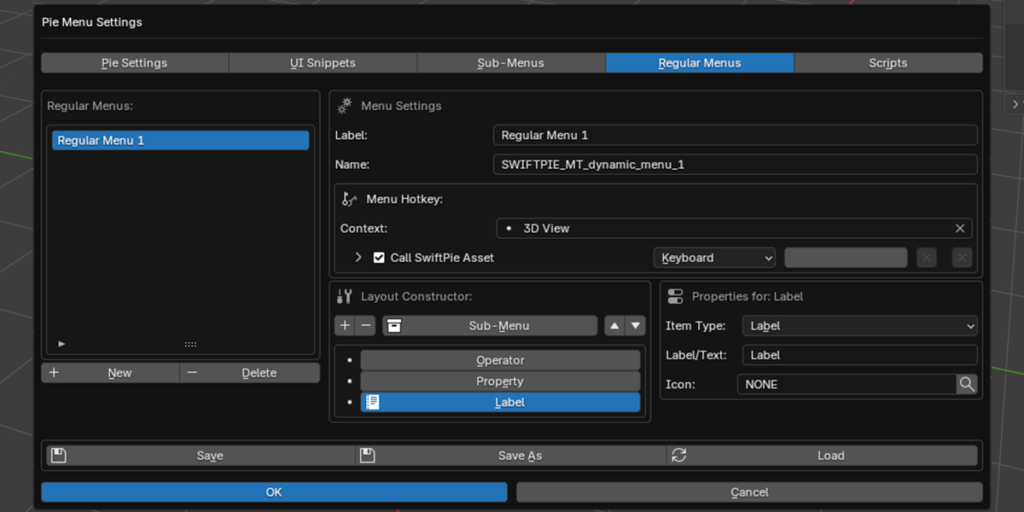This screenshot has width=1024, height=512.
Task: Uncheck the Call SwiftPie Asset checkbox
Action: tap(379, 257)
